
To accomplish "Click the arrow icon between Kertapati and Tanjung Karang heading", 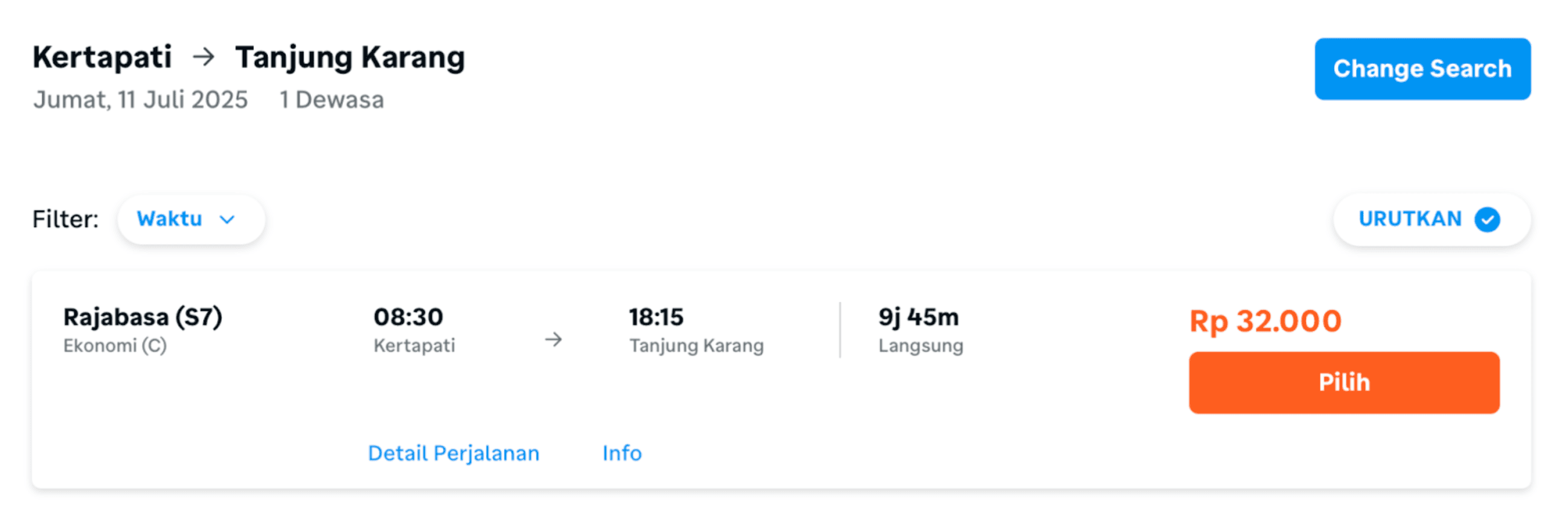I will [x=204, y=57].
